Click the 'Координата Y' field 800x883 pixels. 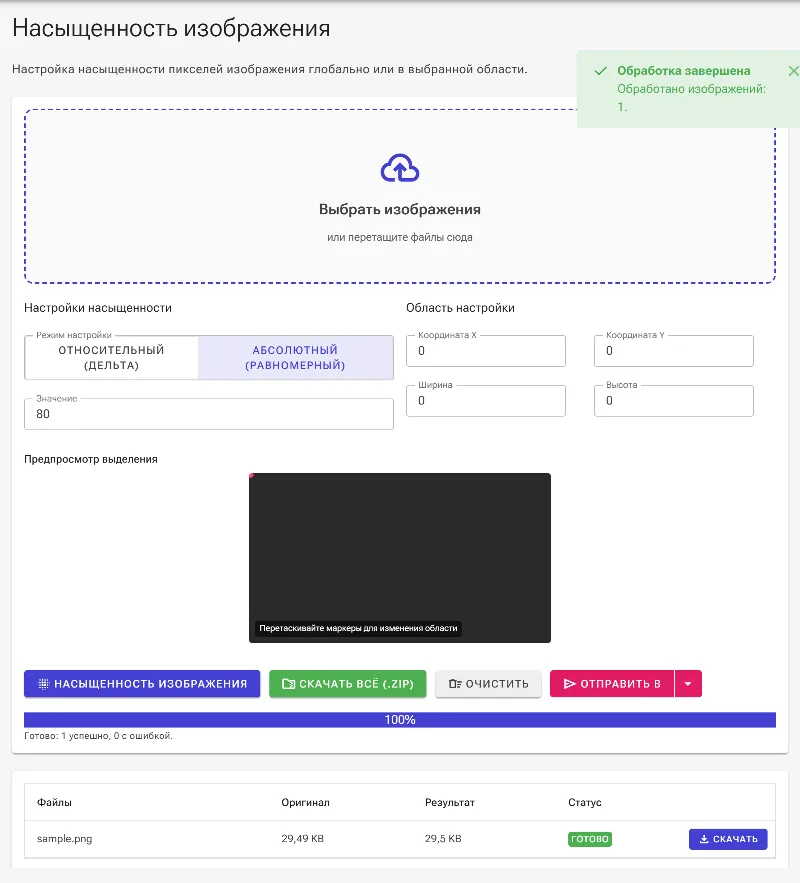[673, 351]
